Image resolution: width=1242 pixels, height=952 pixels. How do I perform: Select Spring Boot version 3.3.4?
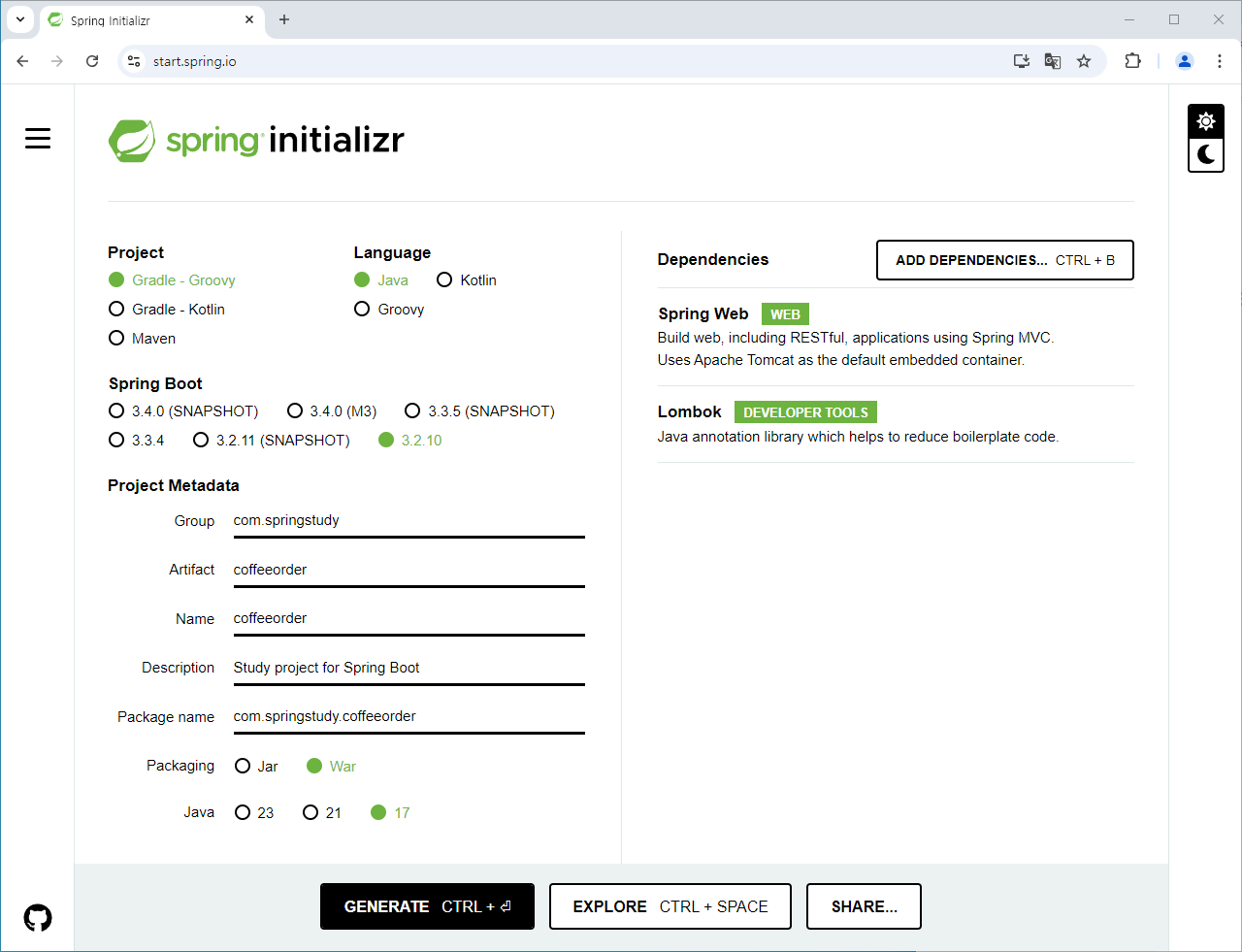coord(116,440)
